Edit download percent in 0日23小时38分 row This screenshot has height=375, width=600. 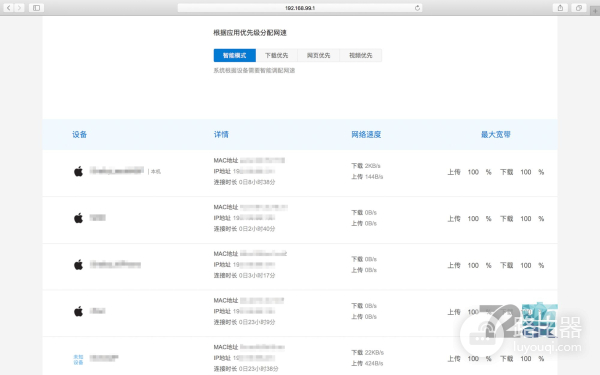click(526, 359)
